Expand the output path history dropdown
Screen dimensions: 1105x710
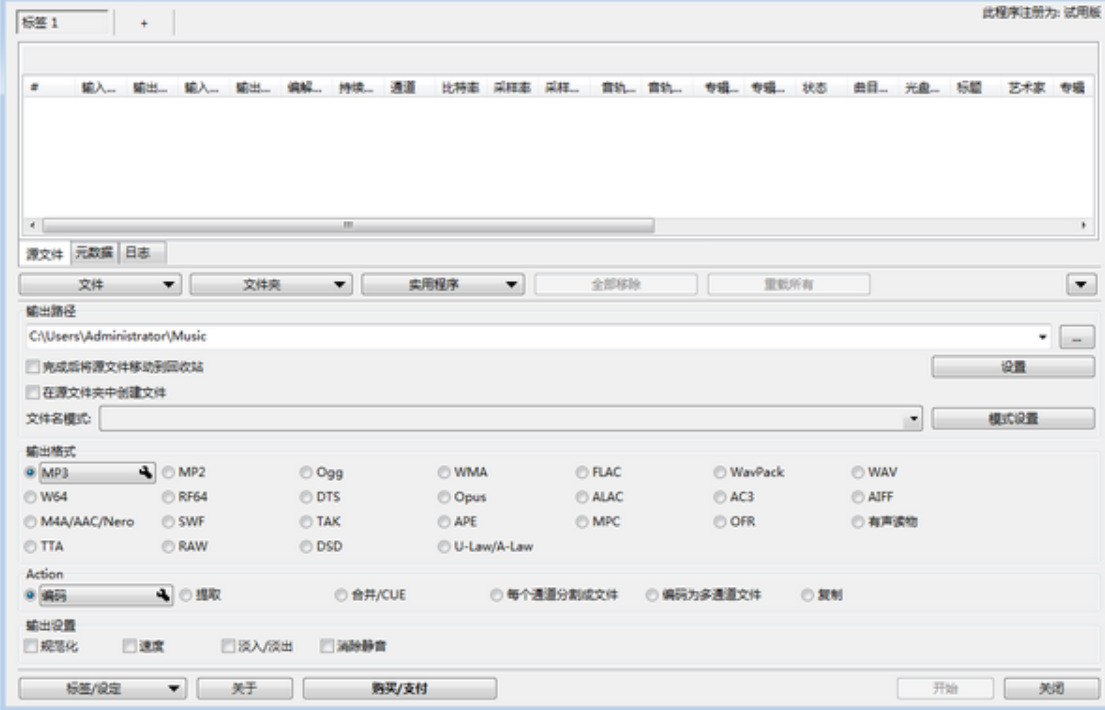click(x=1042, y=337)
